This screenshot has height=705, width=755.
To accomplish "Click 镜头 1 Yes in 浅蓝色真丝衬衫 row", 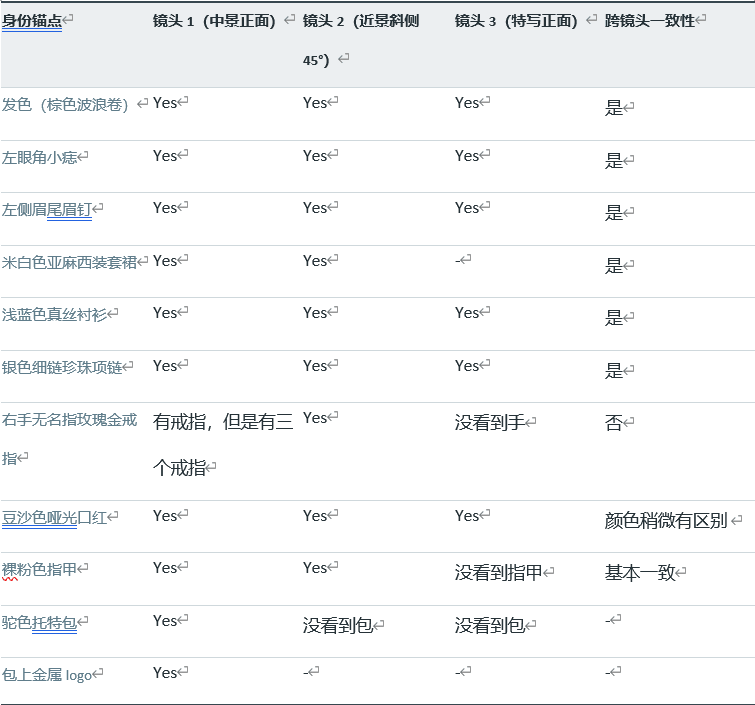I will click(x=165, y=313).
